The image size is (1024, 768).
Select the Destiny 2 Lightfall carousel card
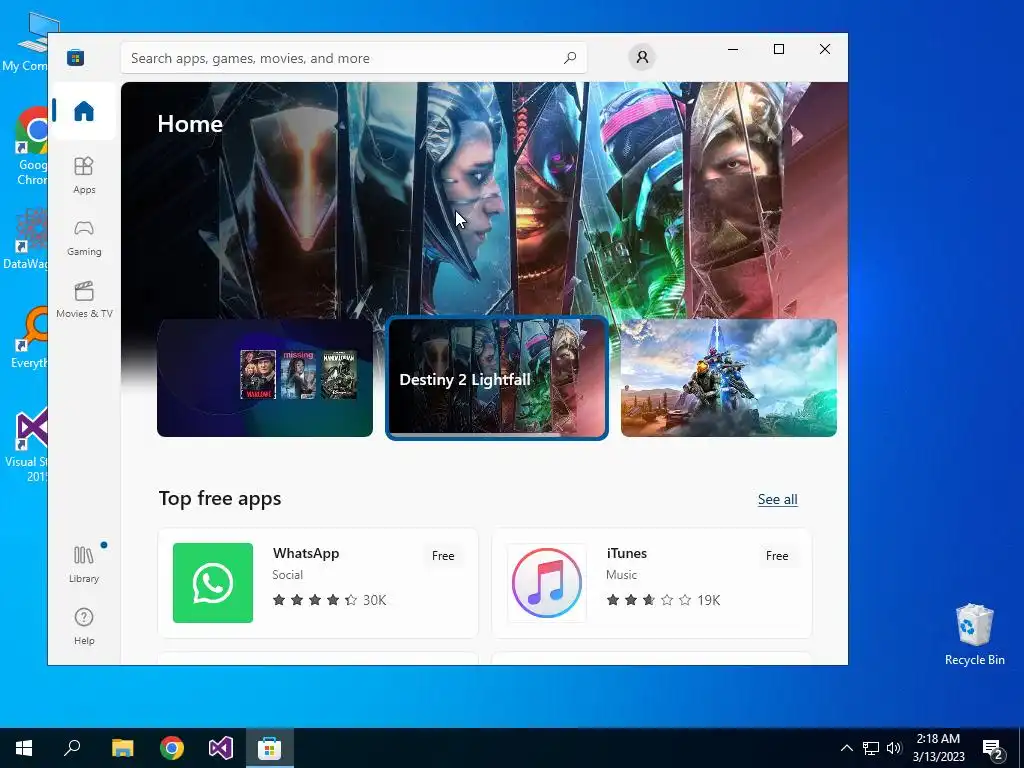(497, 377)
